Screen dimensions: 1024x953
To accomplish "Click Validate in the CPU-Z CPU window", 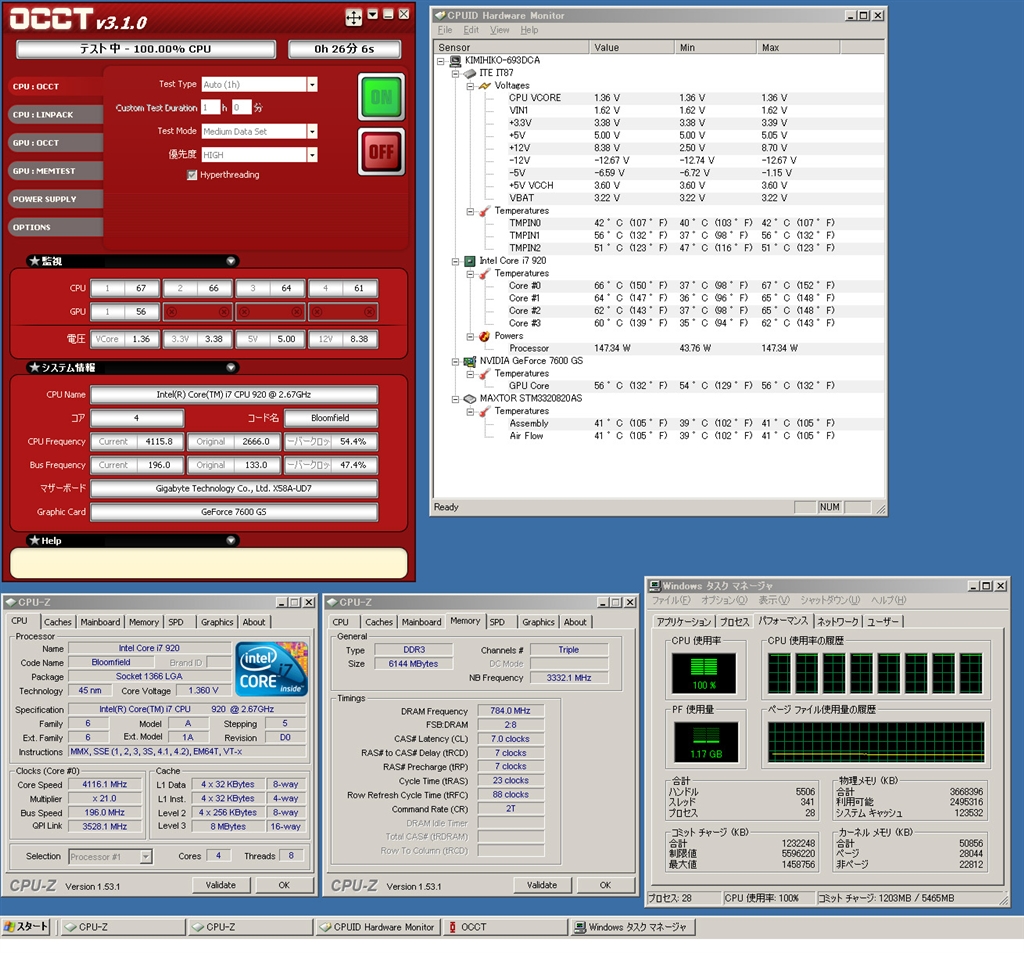I will (221, 885).
